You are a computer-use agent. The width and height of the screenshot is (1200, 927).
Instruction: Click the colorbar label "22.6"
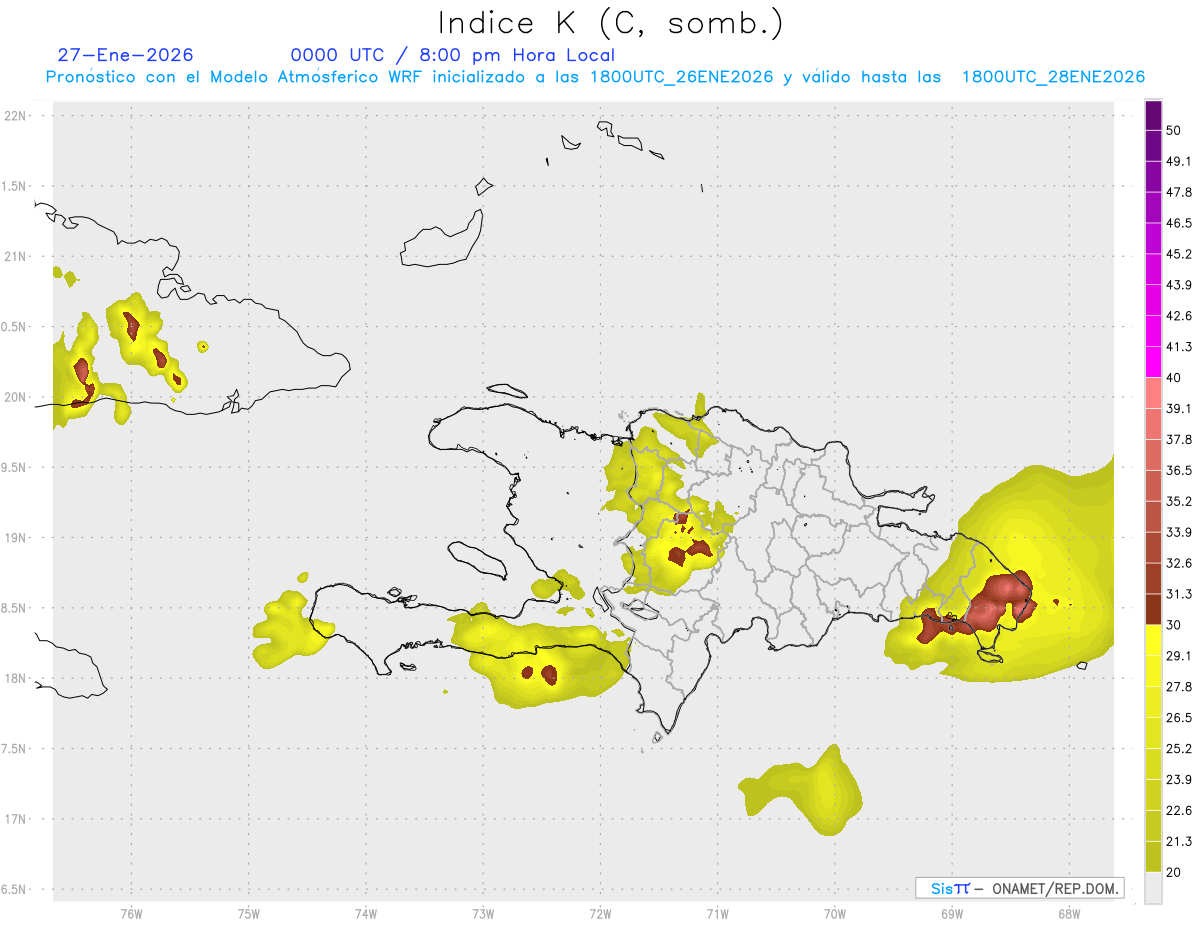[1179, 810]
